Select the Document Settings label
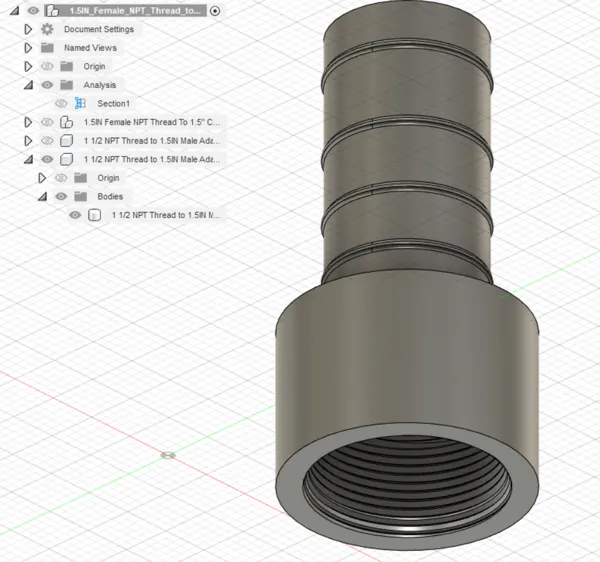600x562 pixels. point(99,29)
